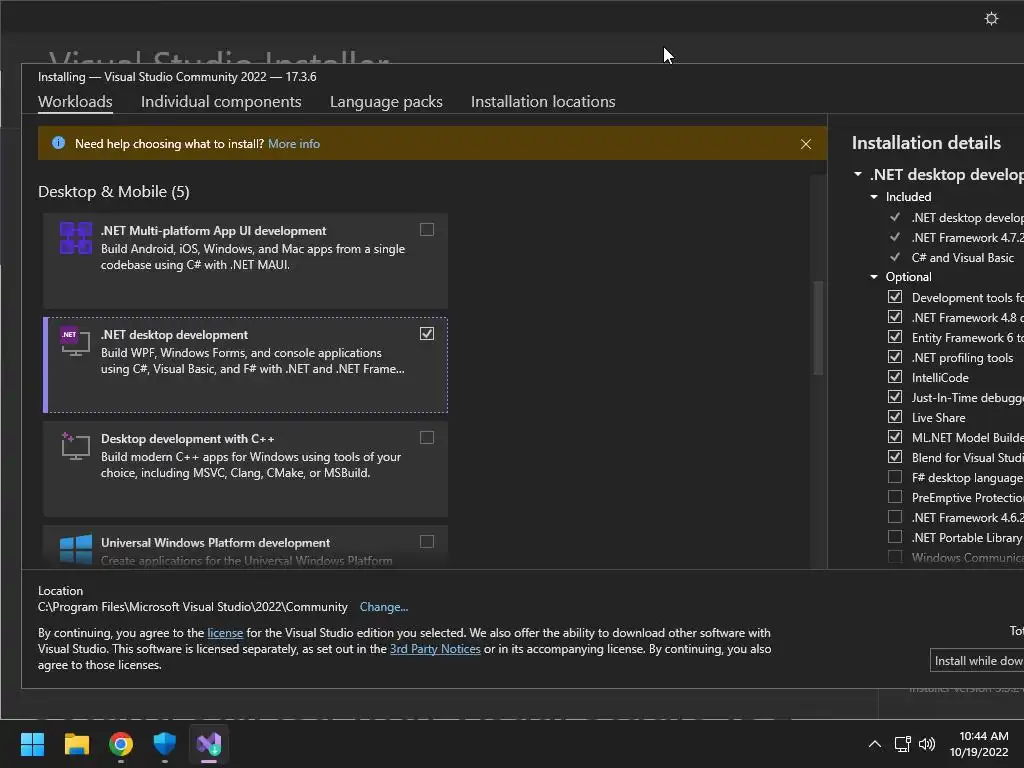Open Google Chrome from the taskbar
Image resolution: width=1024 pixels, height=768 pixels.
point(121,744)
